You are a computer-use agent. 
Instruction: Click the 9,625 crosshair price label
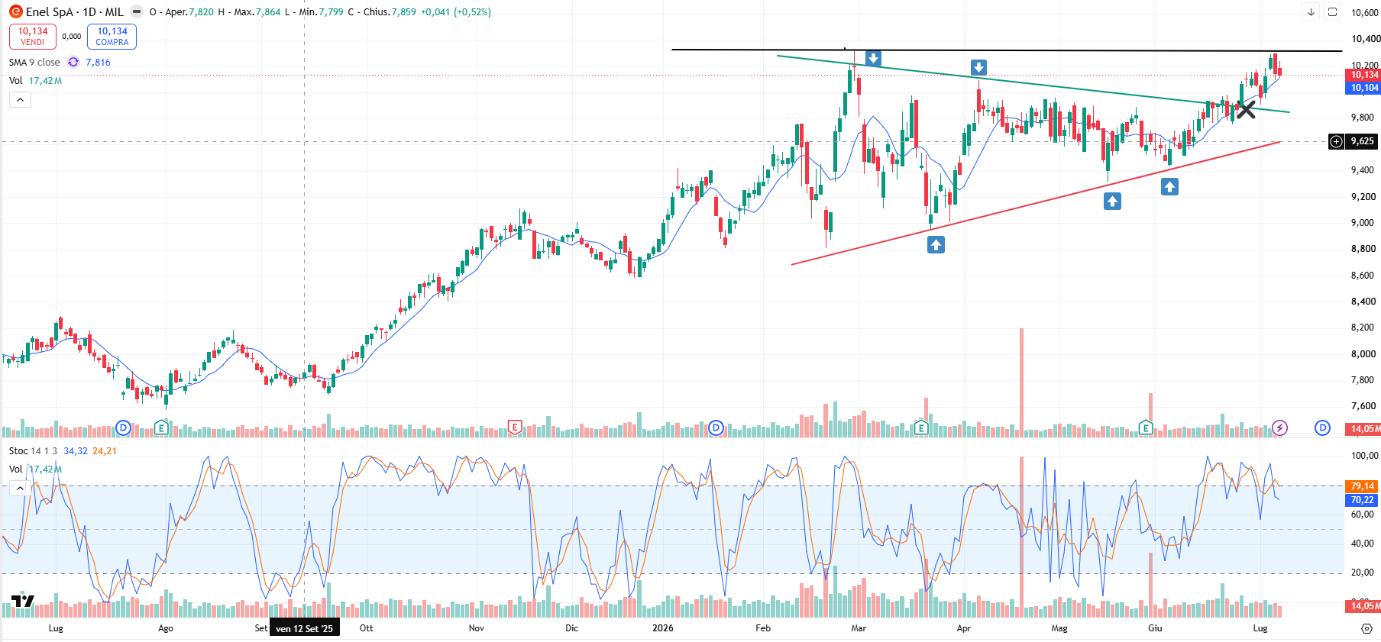pos(1362,142)
